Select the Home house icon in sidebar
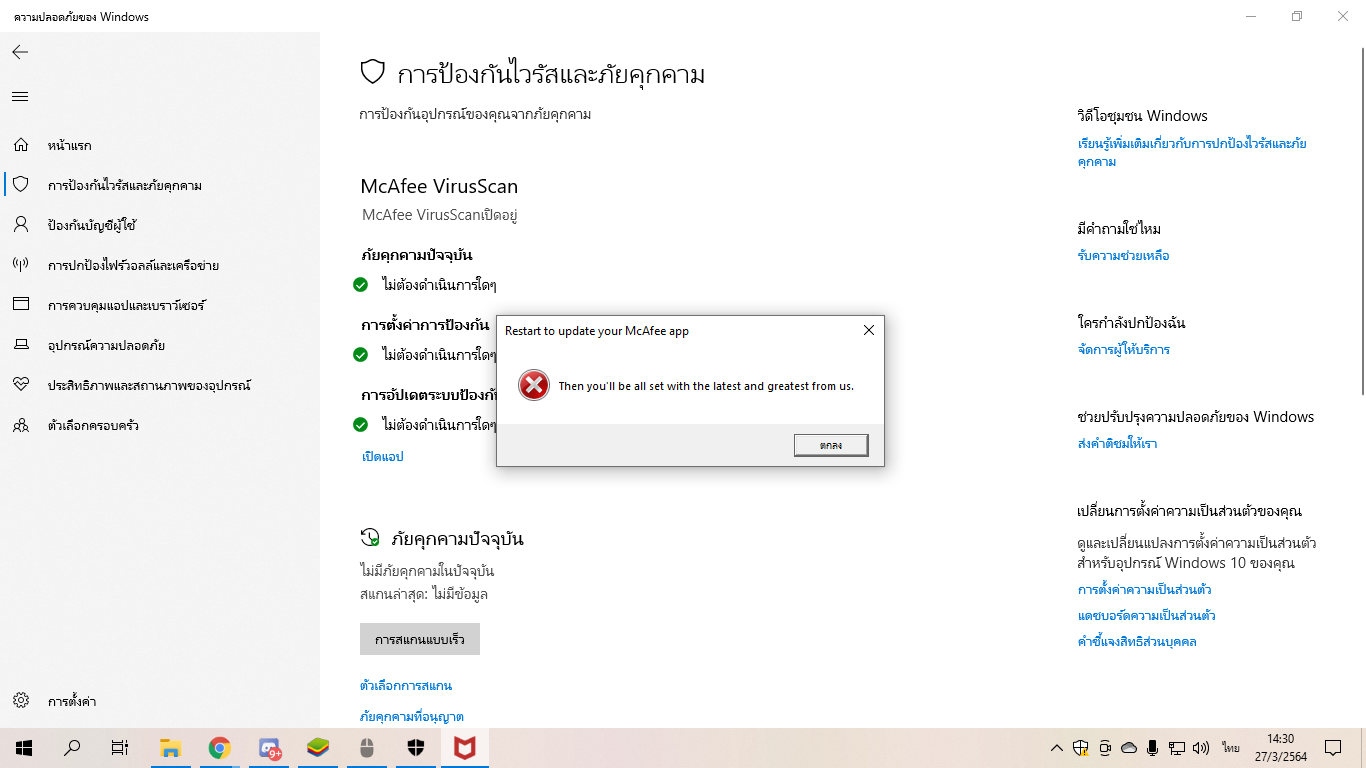 point(21,145)
